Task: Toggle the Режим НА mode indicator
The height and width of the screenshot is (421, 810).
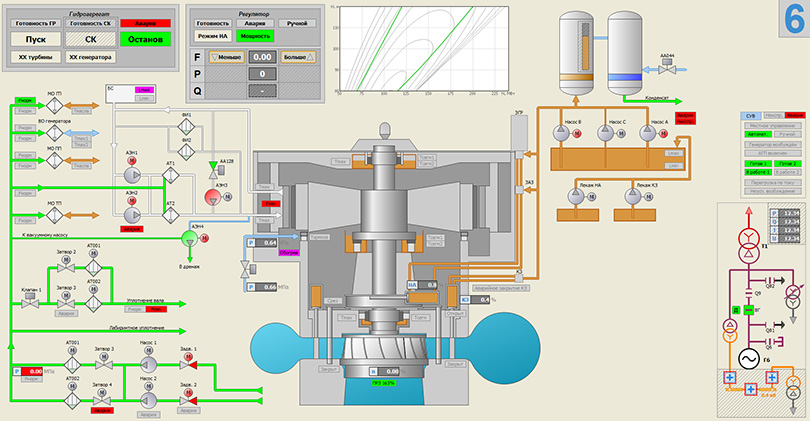Action: click(214, 36)
